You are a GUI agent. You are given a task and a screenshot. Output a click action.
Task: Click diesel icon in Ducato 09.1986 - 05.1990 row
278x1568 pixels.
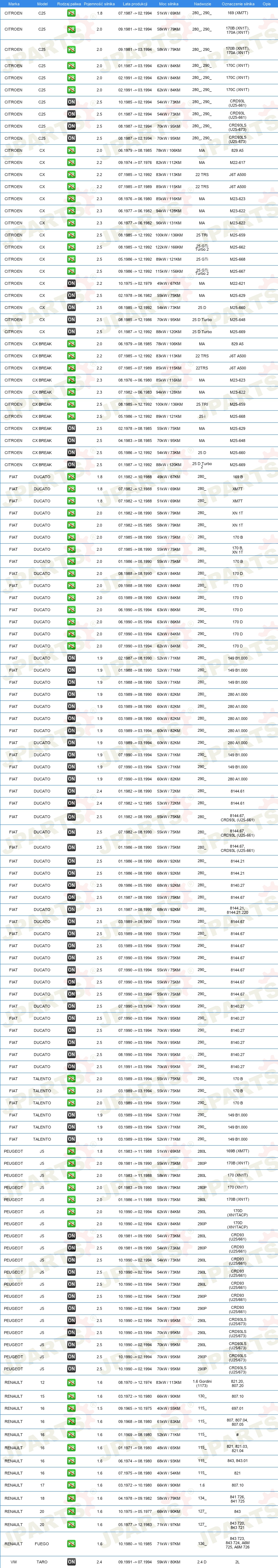pos(71,886)
